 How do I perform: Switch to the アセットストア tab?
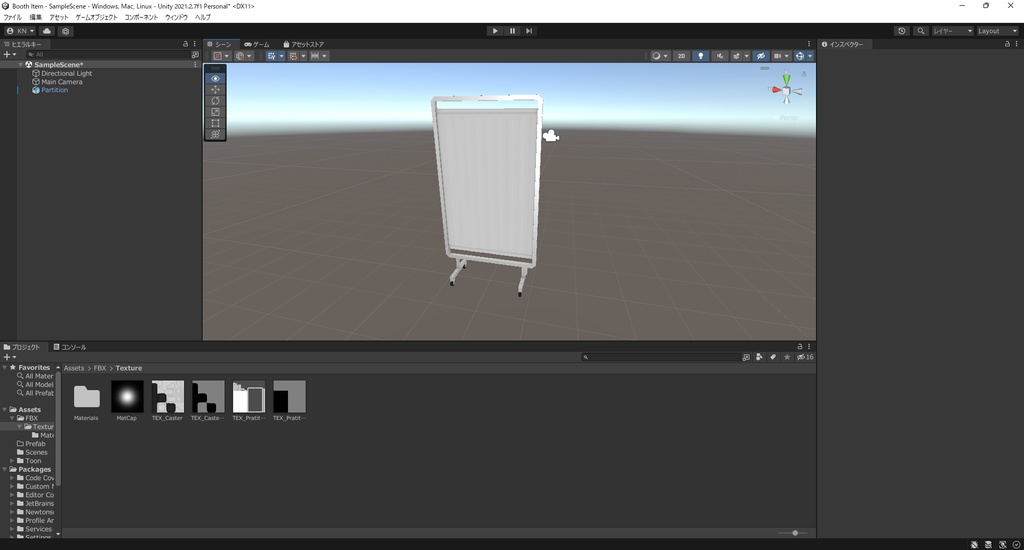tap(304, 44)
